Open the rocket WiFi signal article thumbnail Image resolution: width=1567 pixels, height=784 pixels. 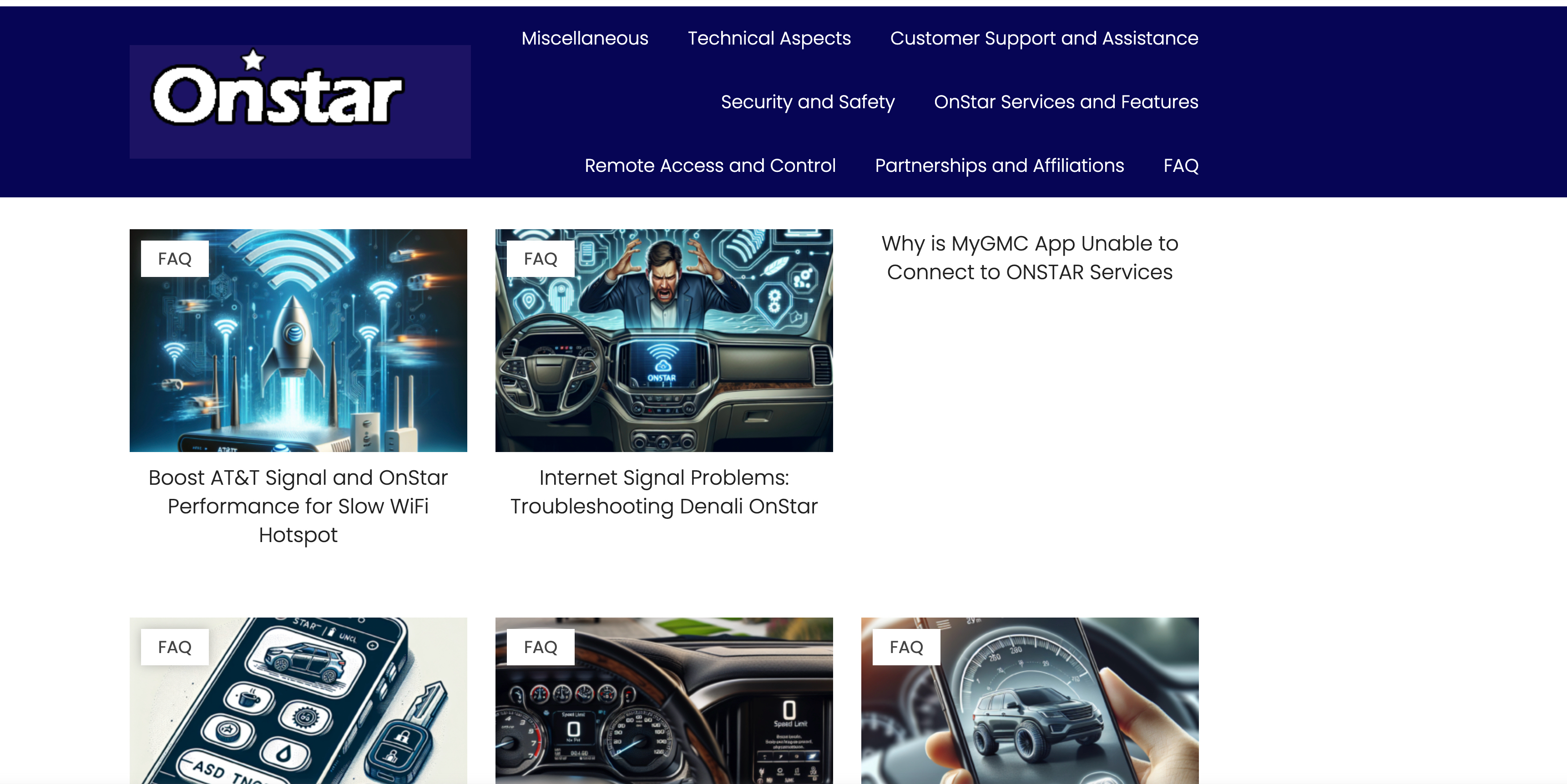(298, 340)
